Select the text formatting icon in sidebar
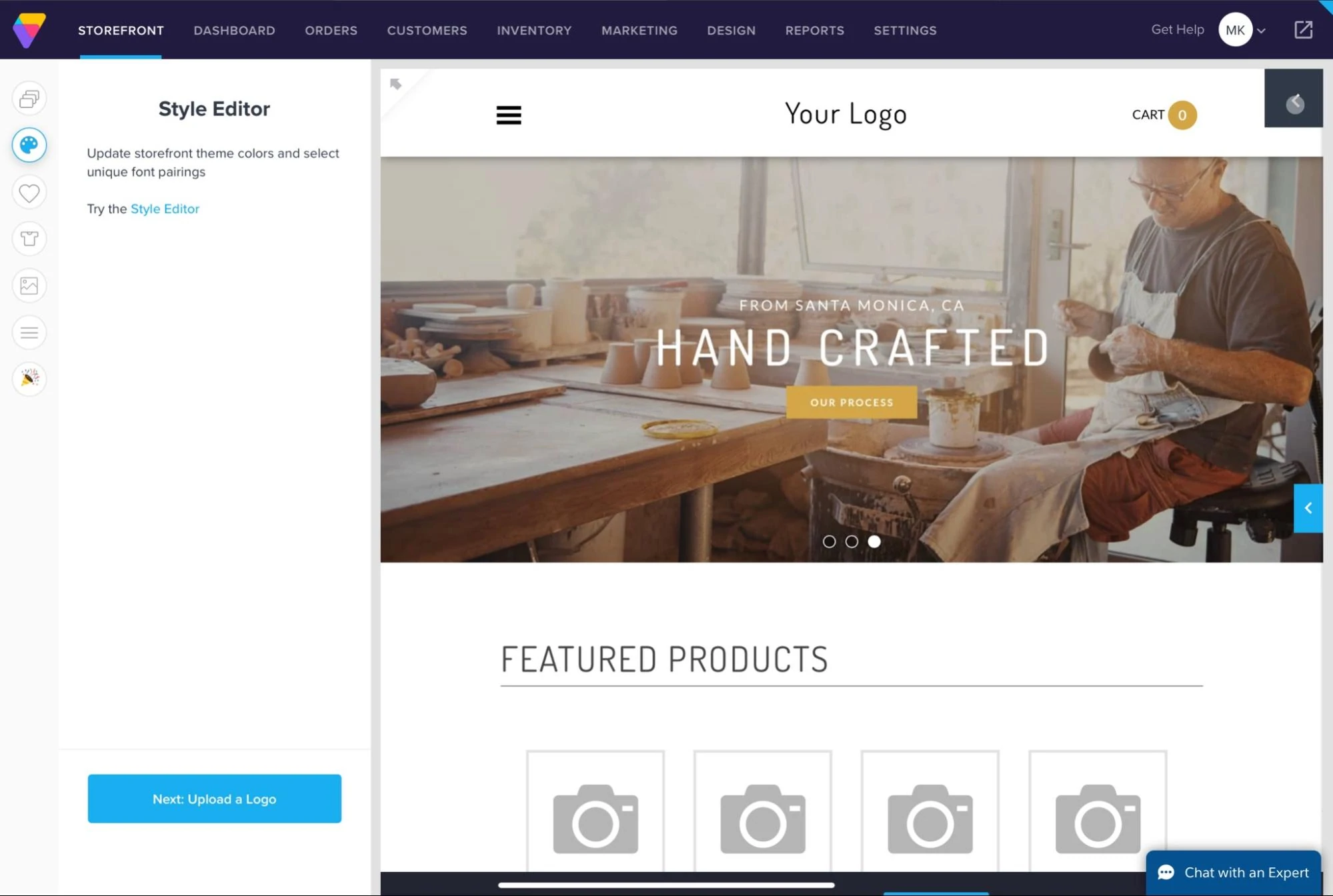Viewport: 1333px width, 896px height. click(x=29, y=332)
